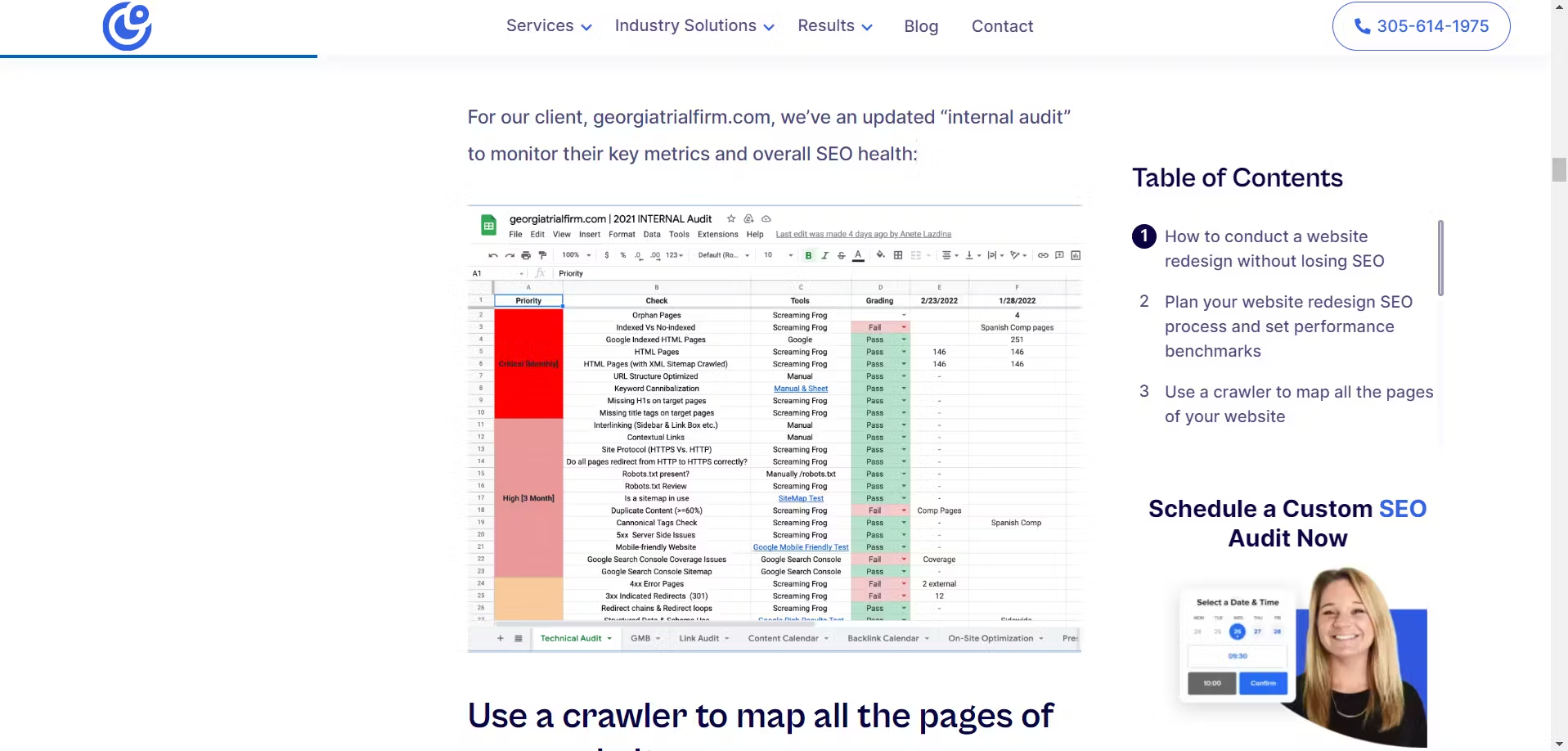Click the Redo arrow in the Sheets toolbar
This screenshot has width=1568, height=751.
[510, 255]
